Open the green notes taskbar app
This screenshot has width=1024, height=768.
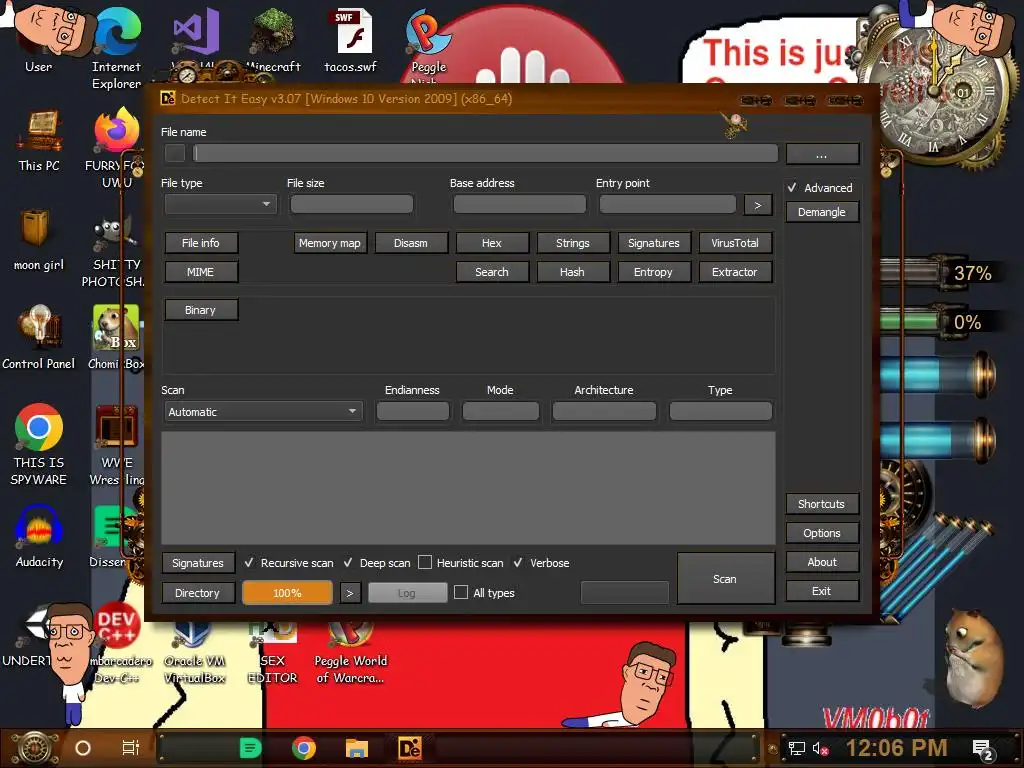tap(250, 748)
